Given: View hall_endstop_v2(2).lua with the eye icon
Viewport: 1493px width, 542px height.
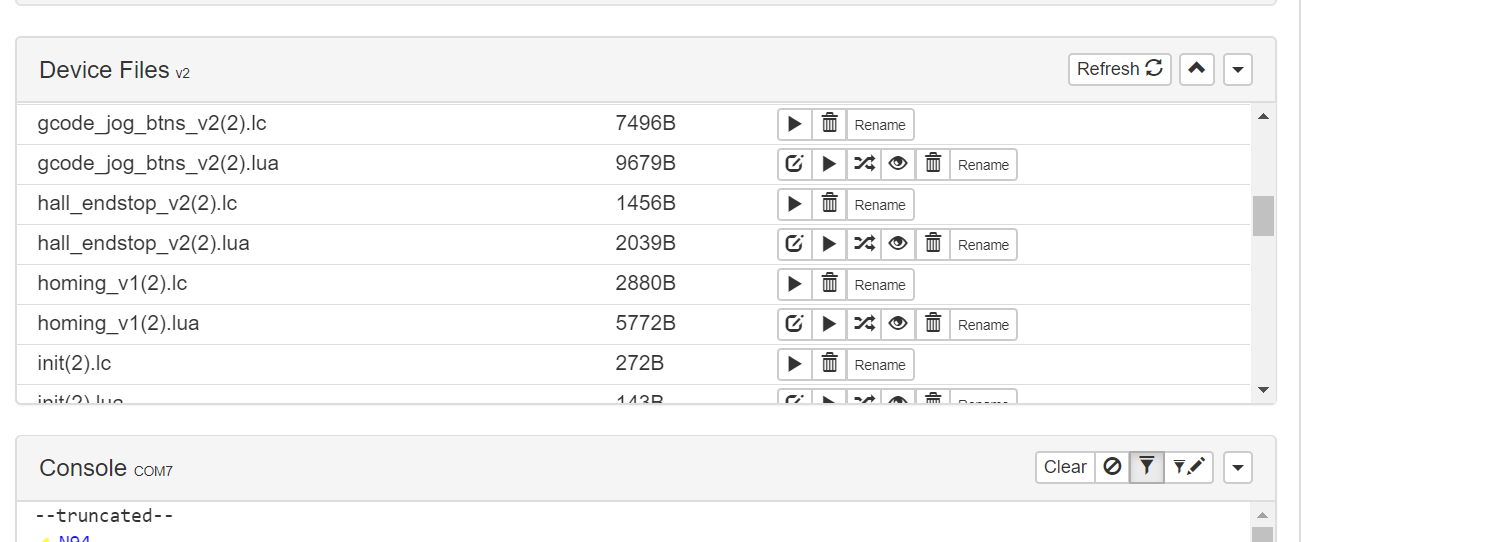Looking at the screenshot, I should [x=898, y=245].
